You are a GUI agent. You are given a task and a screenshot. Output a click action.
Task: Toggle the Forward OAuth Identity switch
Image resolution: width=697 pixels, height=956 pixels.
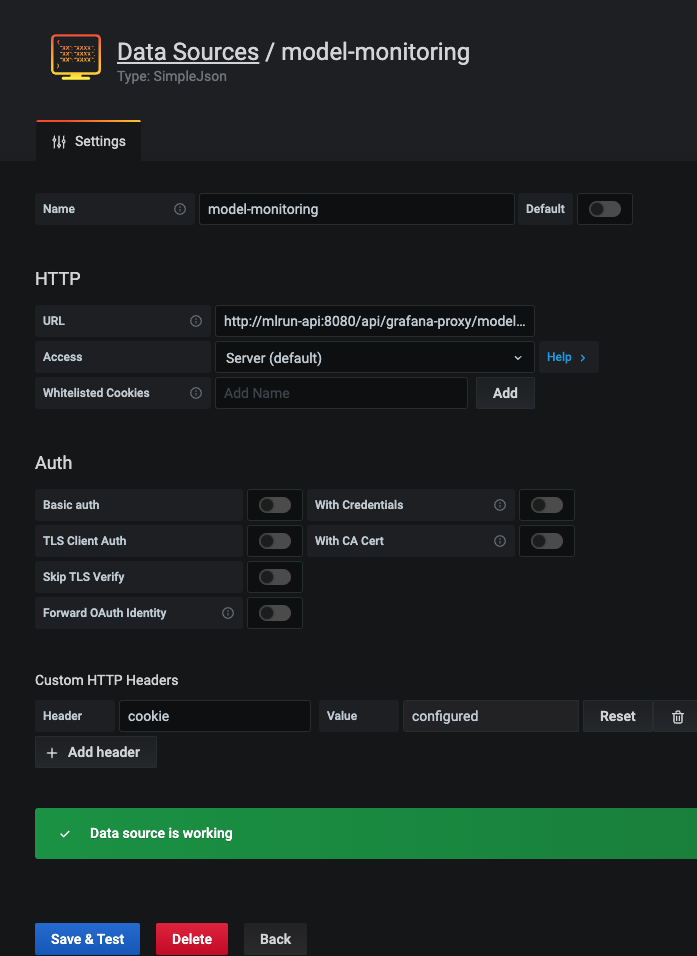(x=275, y=613)
